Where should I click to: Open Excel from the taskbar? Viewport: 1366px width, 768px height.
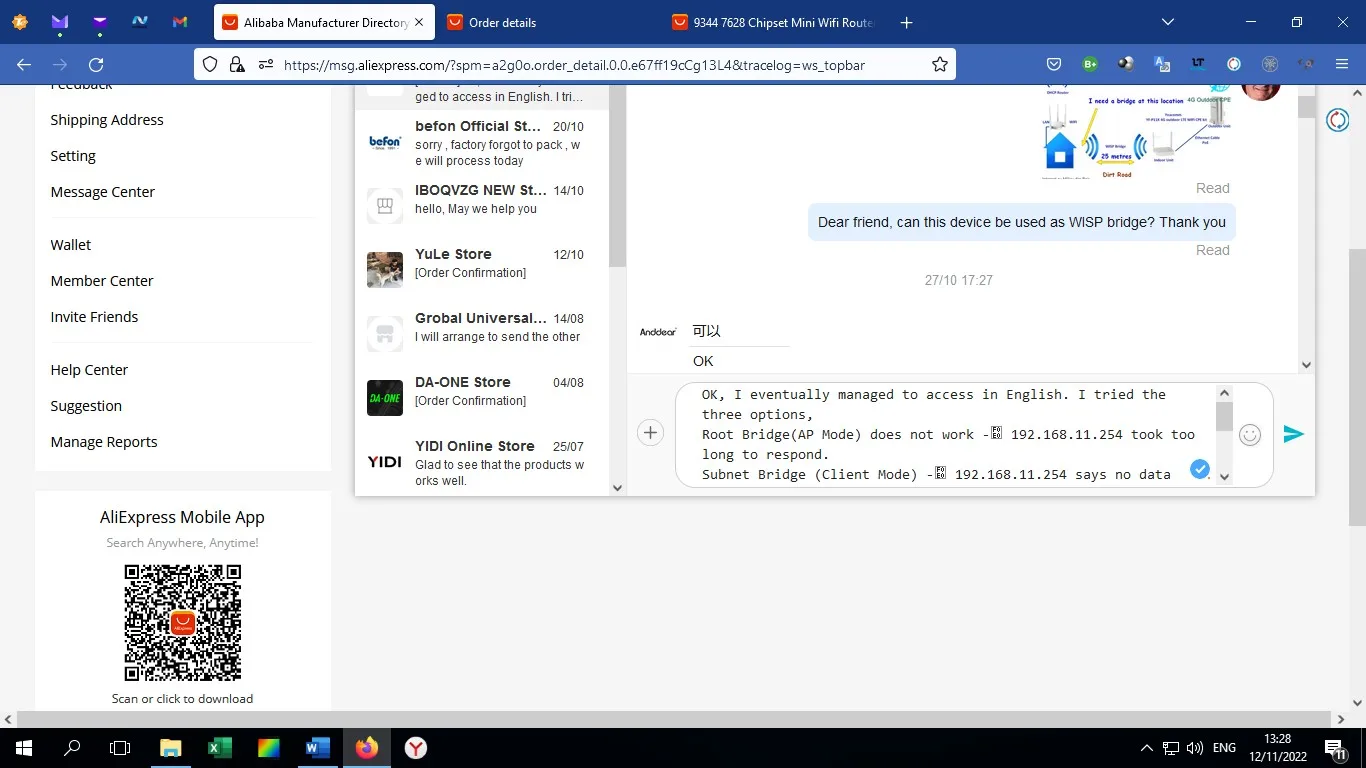219,748
